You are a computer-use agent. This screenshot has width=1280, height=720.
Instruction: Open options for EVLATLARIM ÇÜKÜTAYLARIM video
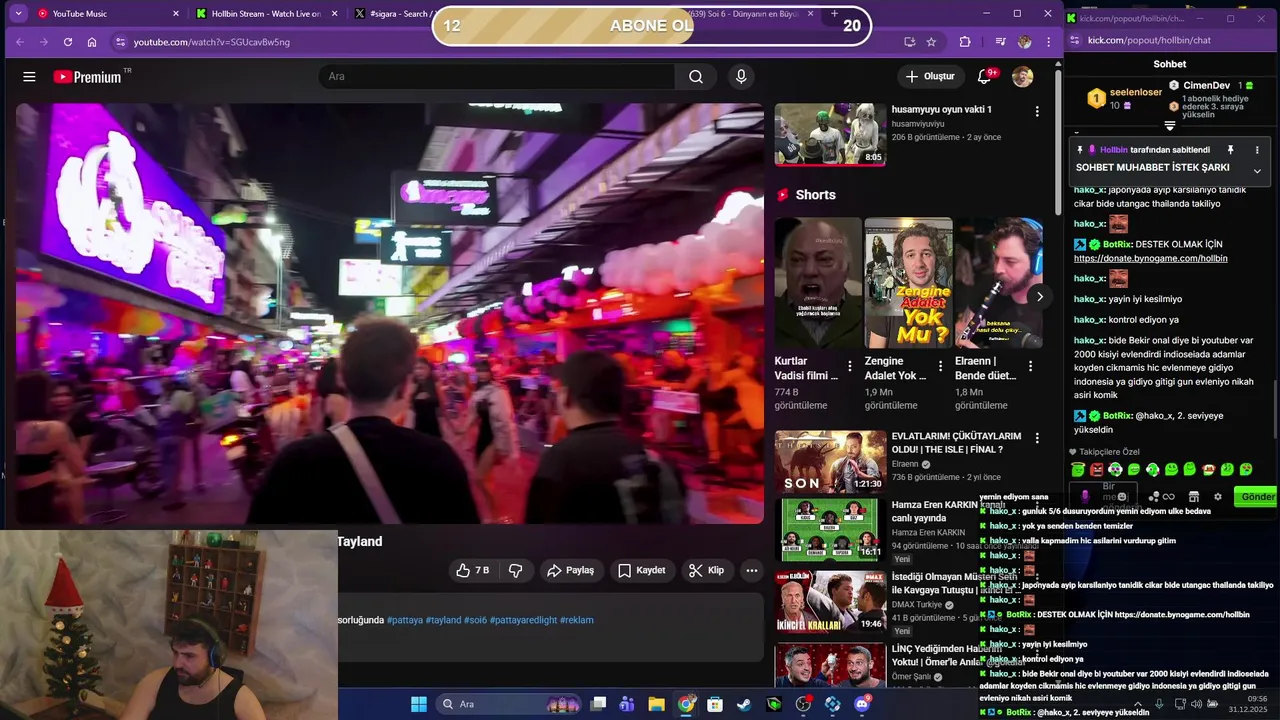[x=1037, y=438]
